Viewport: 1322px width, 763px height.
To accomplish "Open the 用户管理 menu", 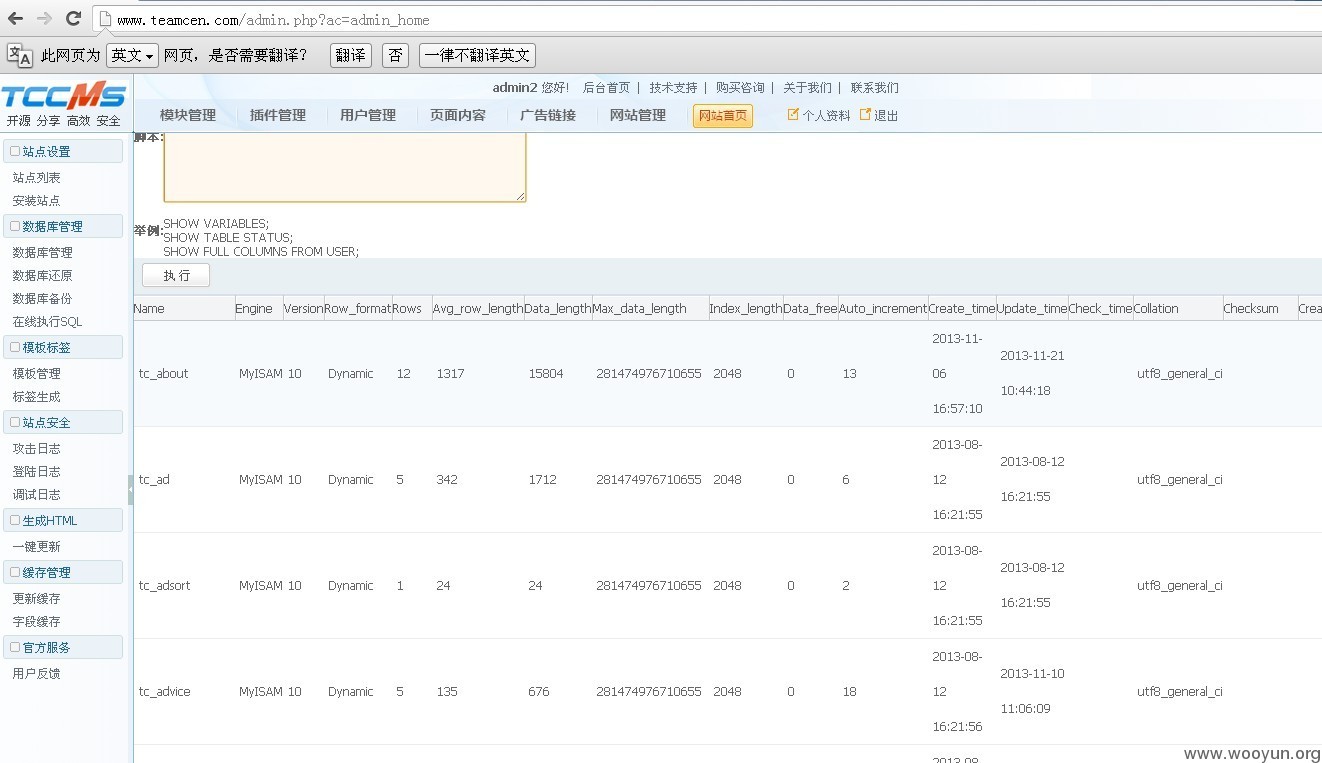I will coord(368,115).
